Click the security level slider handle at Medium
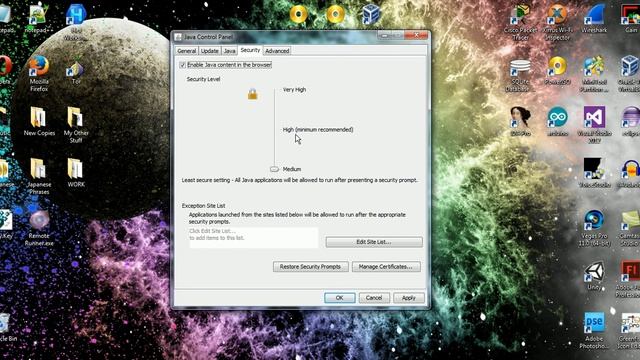The height and width of the screenshot is (360, 640). [x=274, y=169]
